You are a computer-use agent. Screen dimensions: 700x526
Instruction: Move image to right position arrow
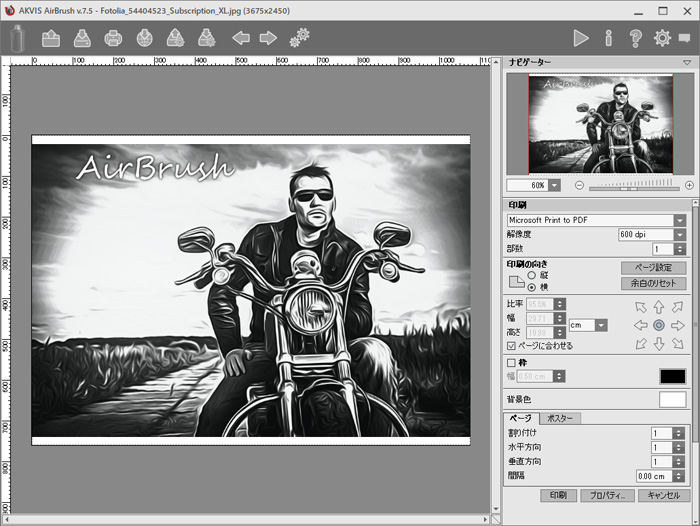[x=678, y=325]
